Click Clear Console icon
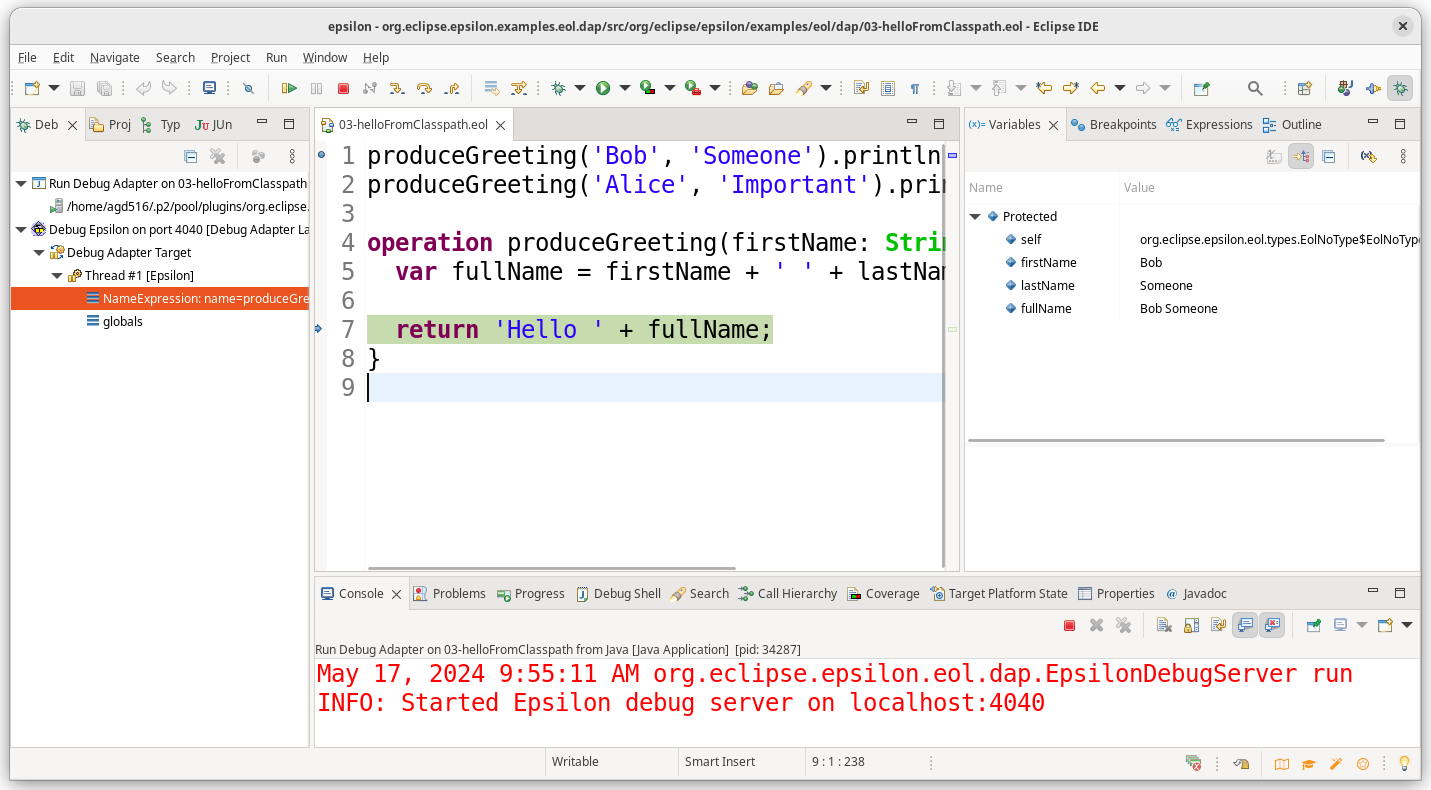 click(1164, 625)
